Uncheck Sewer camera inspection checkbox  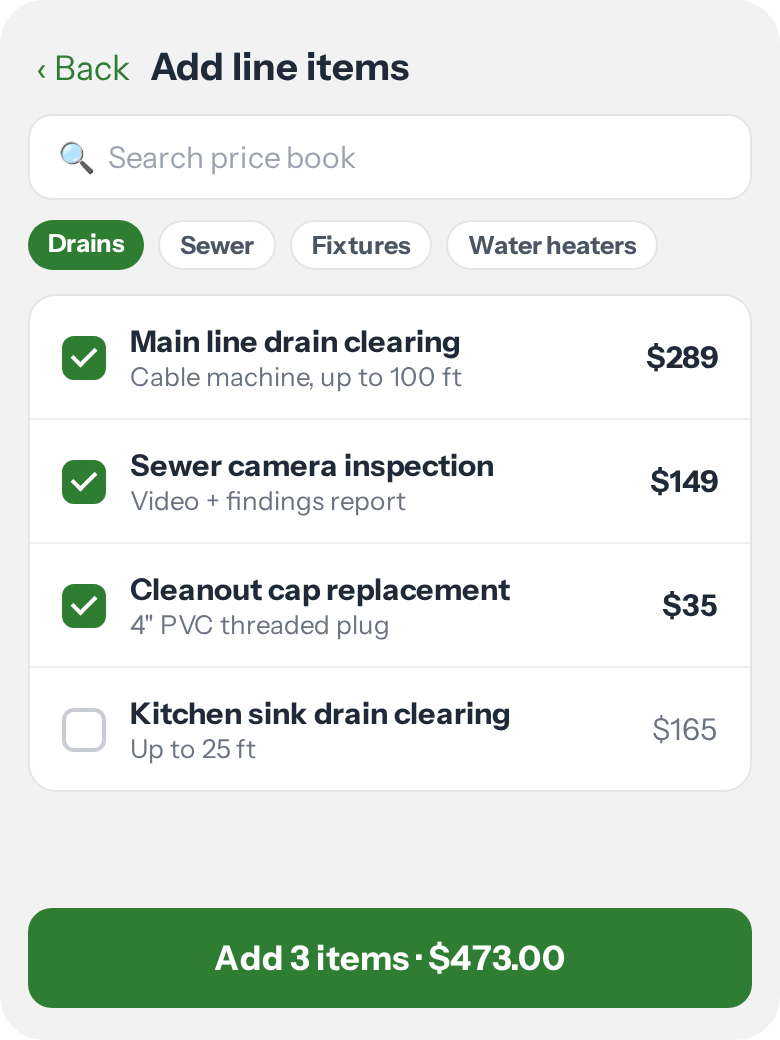(x=84, y=482)
